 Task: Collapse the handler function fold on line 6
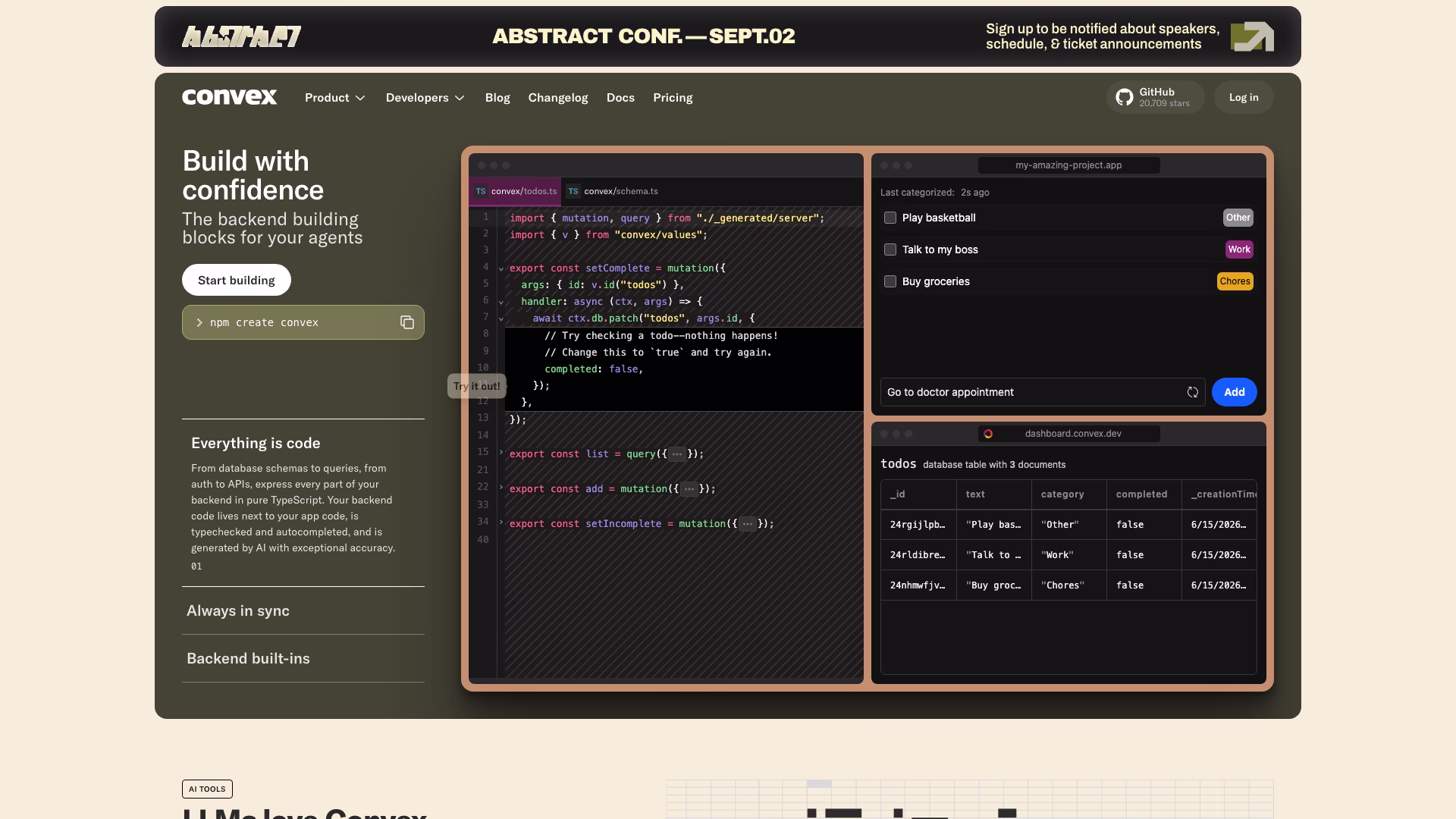point(501,302)
